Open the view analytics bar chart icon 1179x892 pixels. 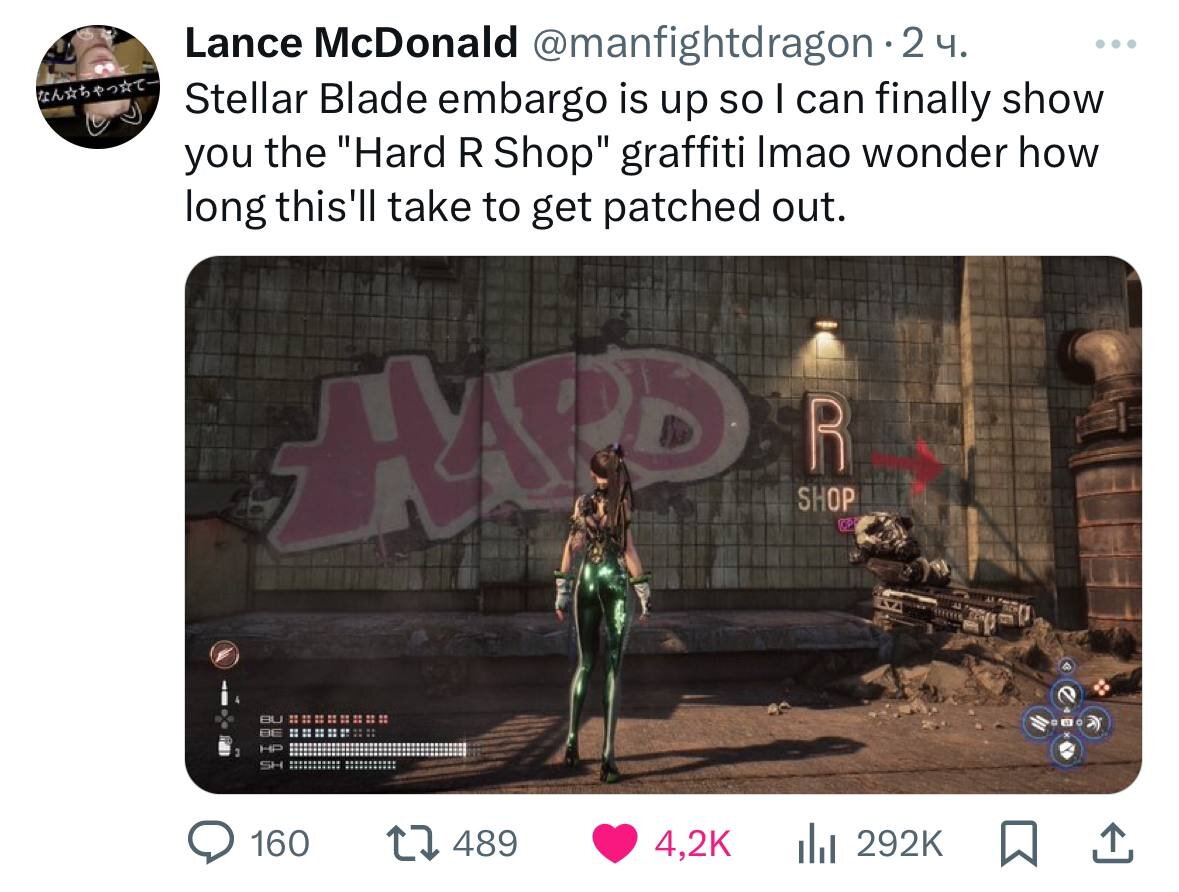[x=817, y=844]
